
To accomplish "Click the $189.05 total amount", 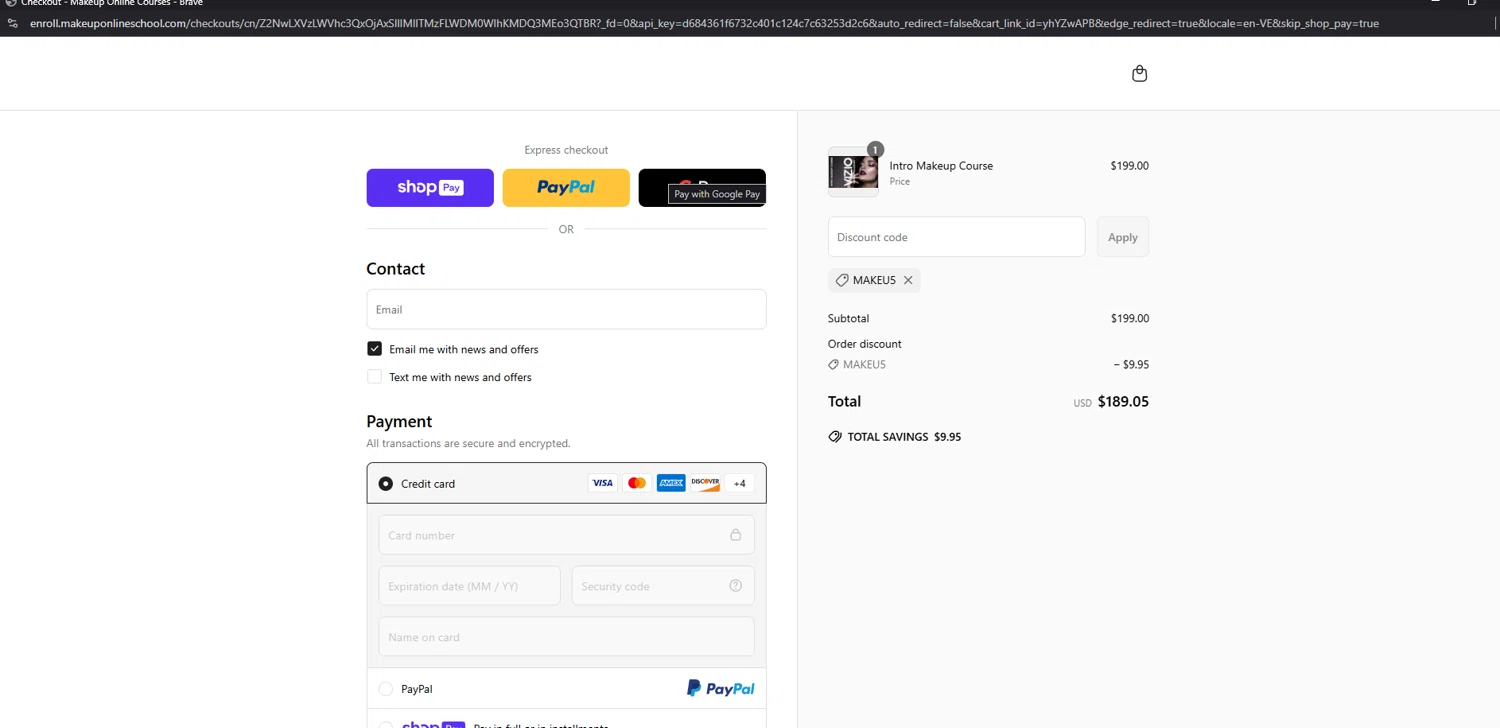I will click(1123, 402).
